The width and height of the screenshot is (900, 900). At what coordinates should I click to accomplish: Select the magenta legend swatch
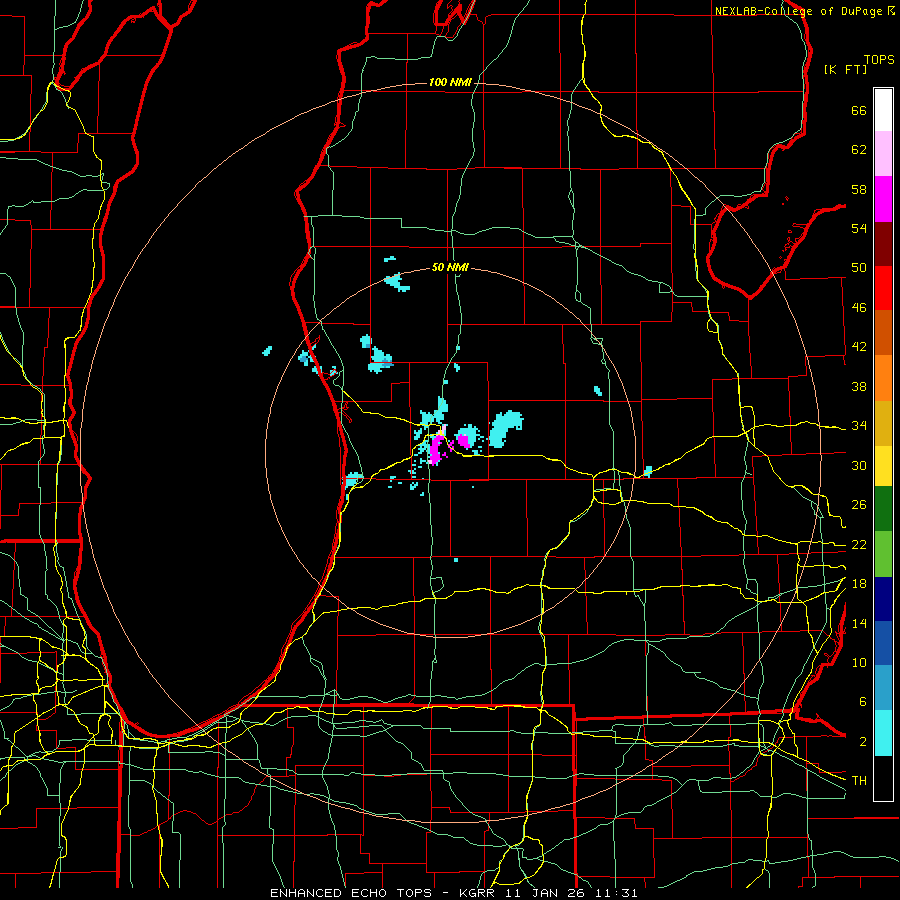click(x=883, y=199)
